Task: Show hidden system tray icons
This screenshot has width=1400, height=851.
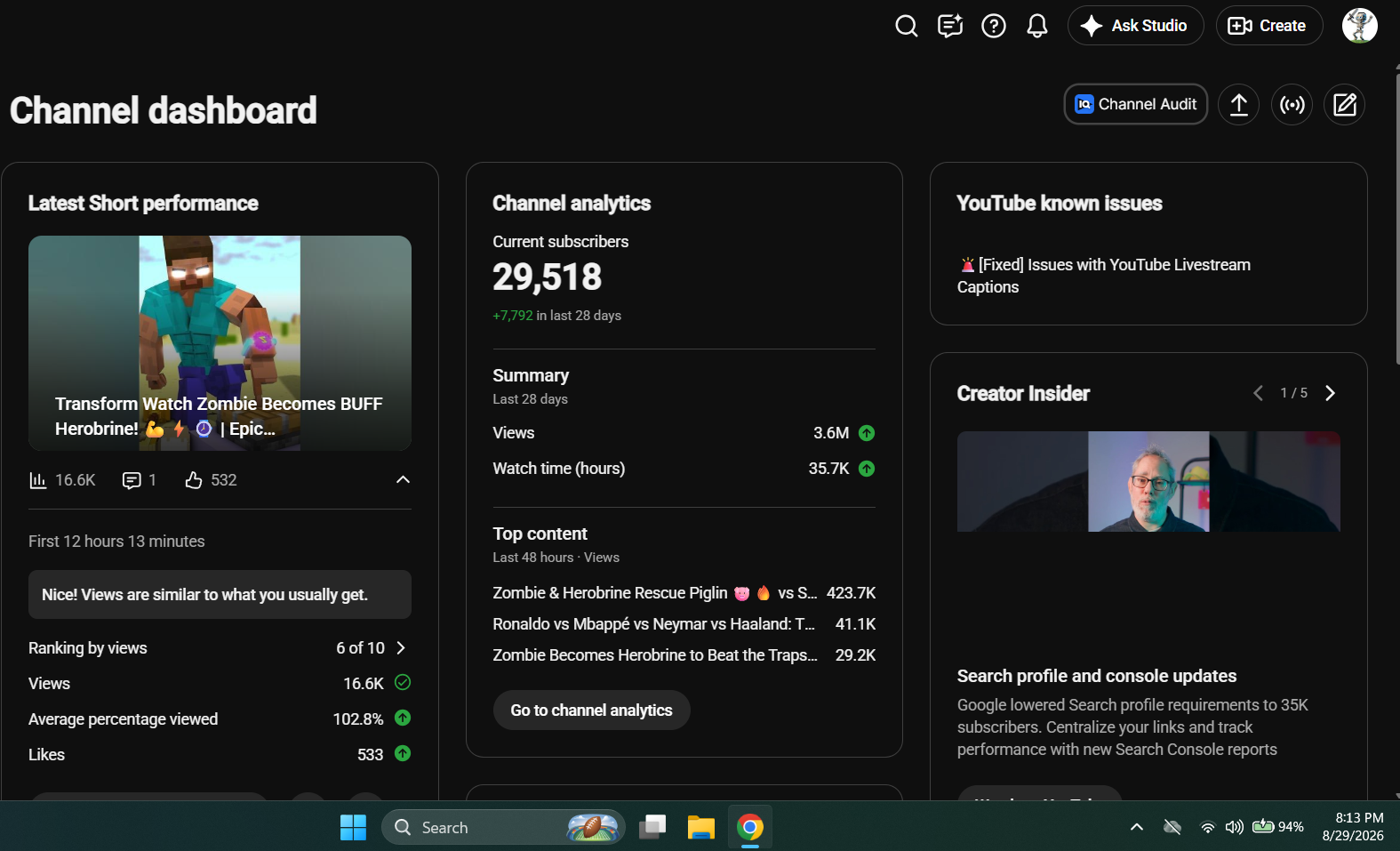Action: [1137, 828]
